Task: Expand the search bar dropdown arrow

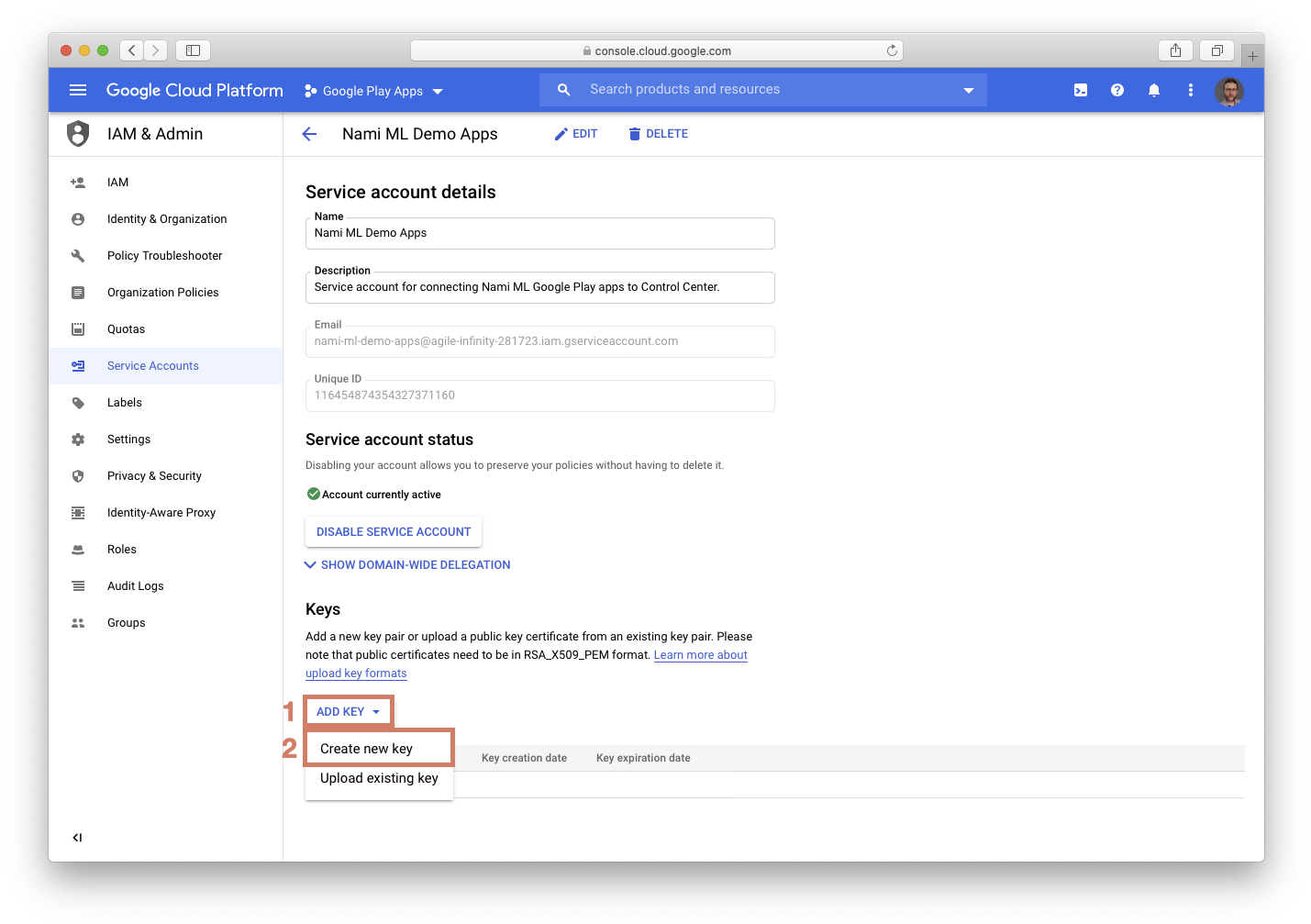Action: 968,90
